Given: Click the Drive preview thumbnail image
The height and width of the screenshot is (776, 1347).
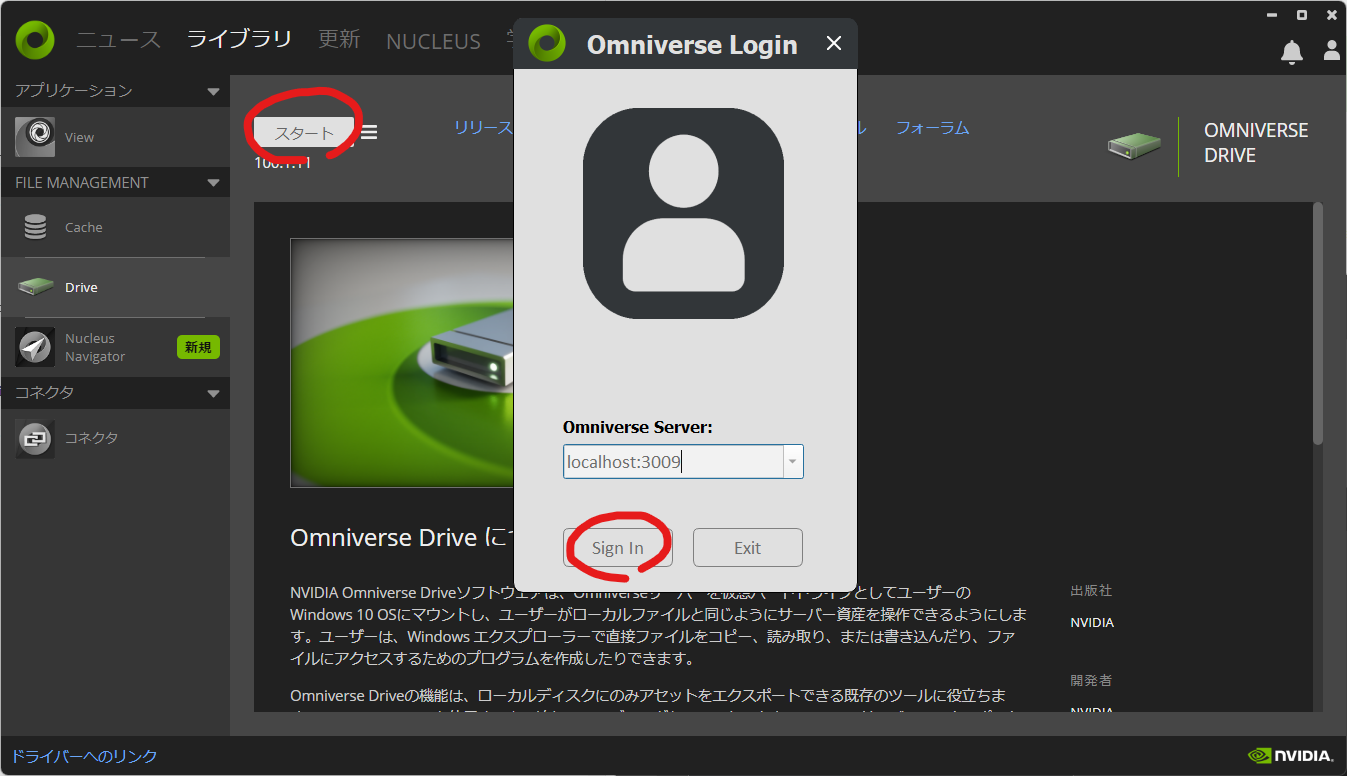Looking at the screenshot, I should coord(402,363).
